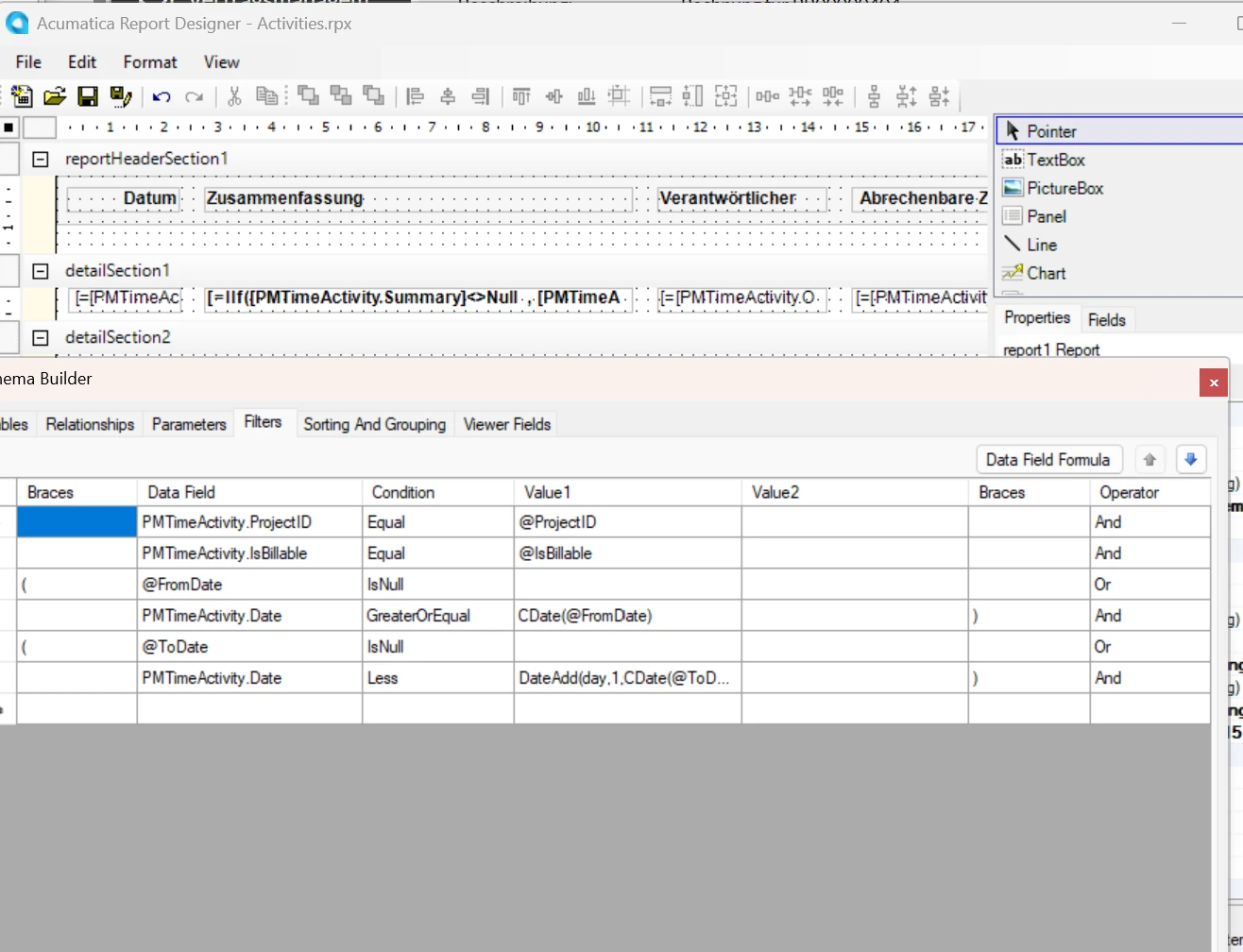Click the Align Middles toolbar icon

coord(554,95)
